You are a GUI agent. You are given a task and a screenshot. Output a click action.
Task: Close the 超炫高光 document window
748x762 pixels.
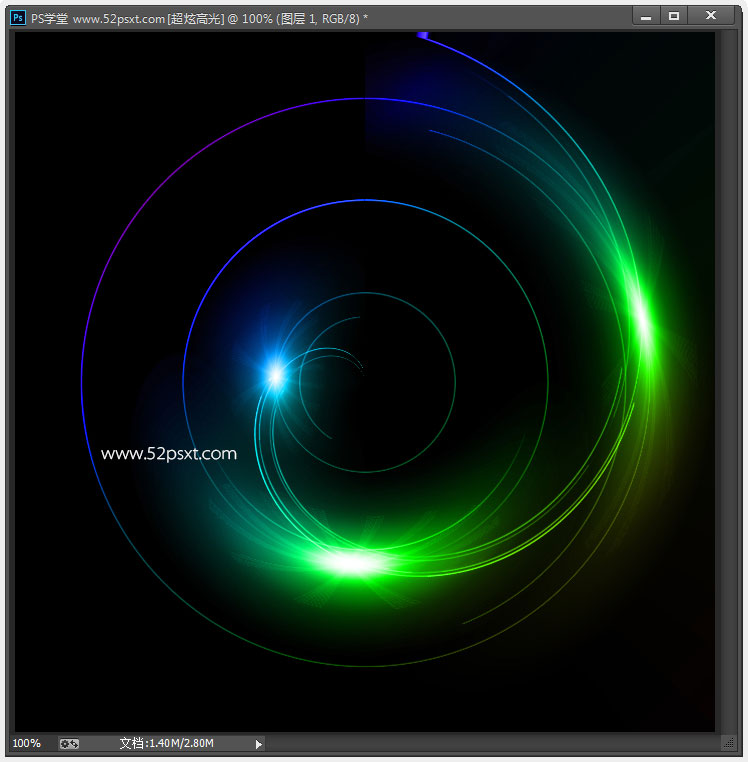[x=711, y=16]
